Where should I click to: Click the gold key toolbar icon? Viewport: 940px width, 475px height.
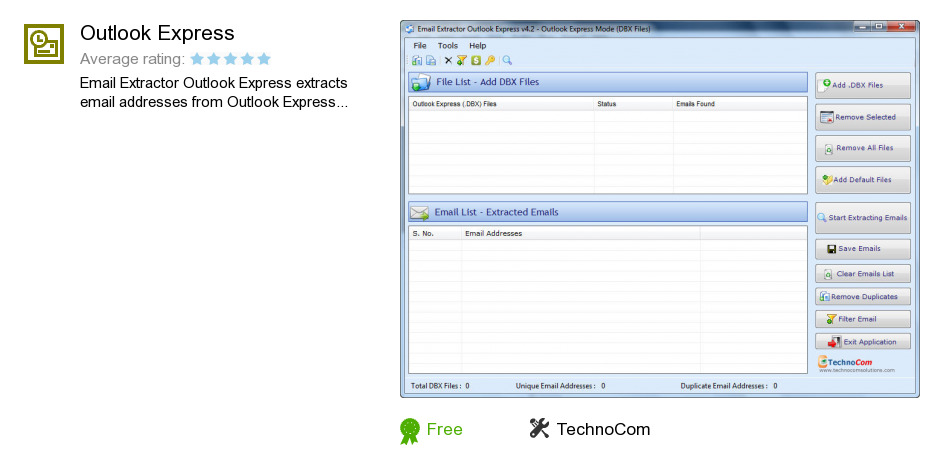click(490, 60)
